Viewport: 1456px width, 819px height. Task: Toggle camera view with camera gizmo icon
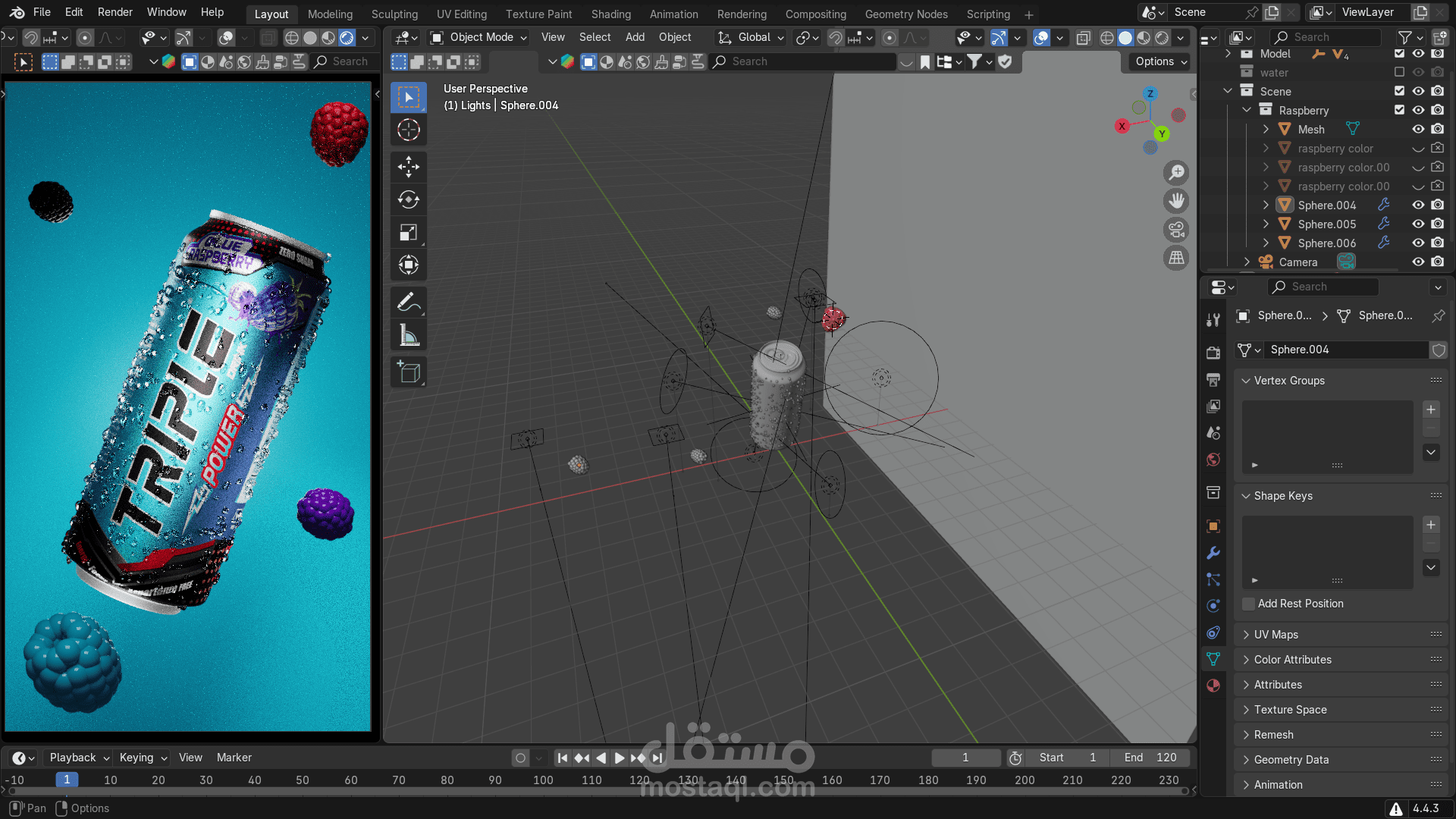pyautogui.click(x=1176, y=230)
